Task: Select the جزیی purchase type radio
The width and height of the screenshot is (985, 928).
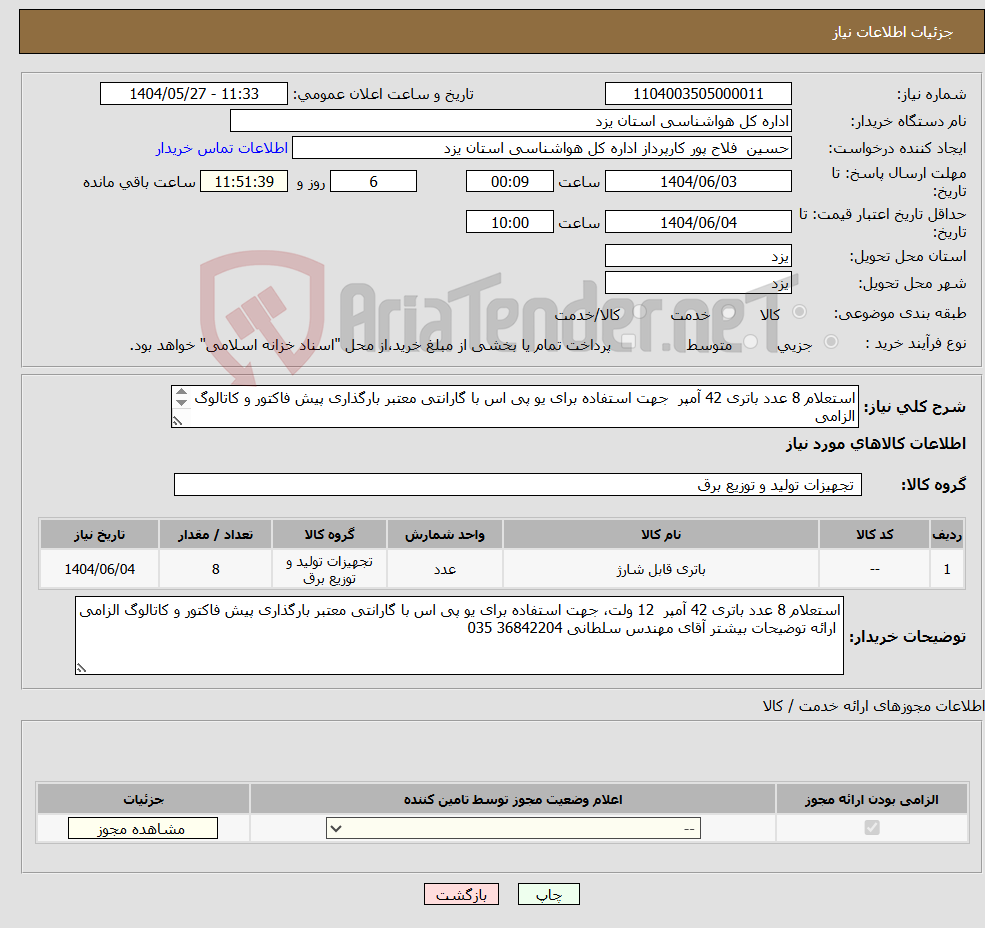Action: [830, 342]
